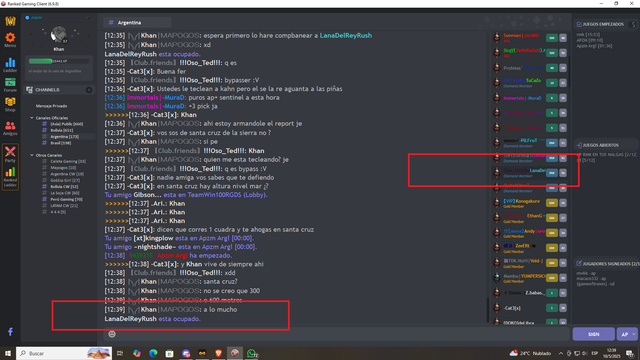640x360 pixels.
Task: Open the Facebook icon in sidebar
Action: [10, 331]
